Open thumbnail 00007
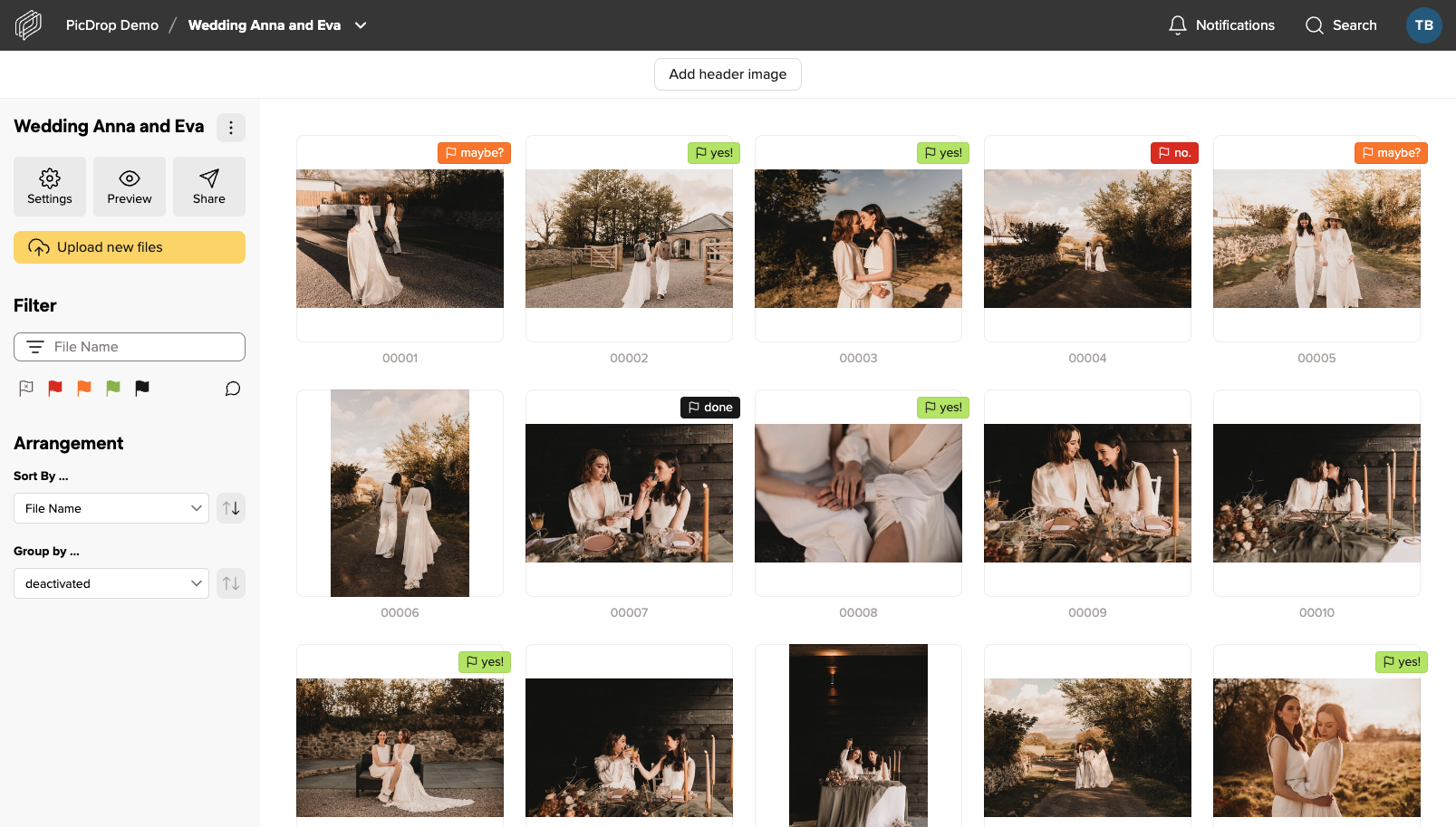The image size is (1456, 827). (x=629, y=493)
